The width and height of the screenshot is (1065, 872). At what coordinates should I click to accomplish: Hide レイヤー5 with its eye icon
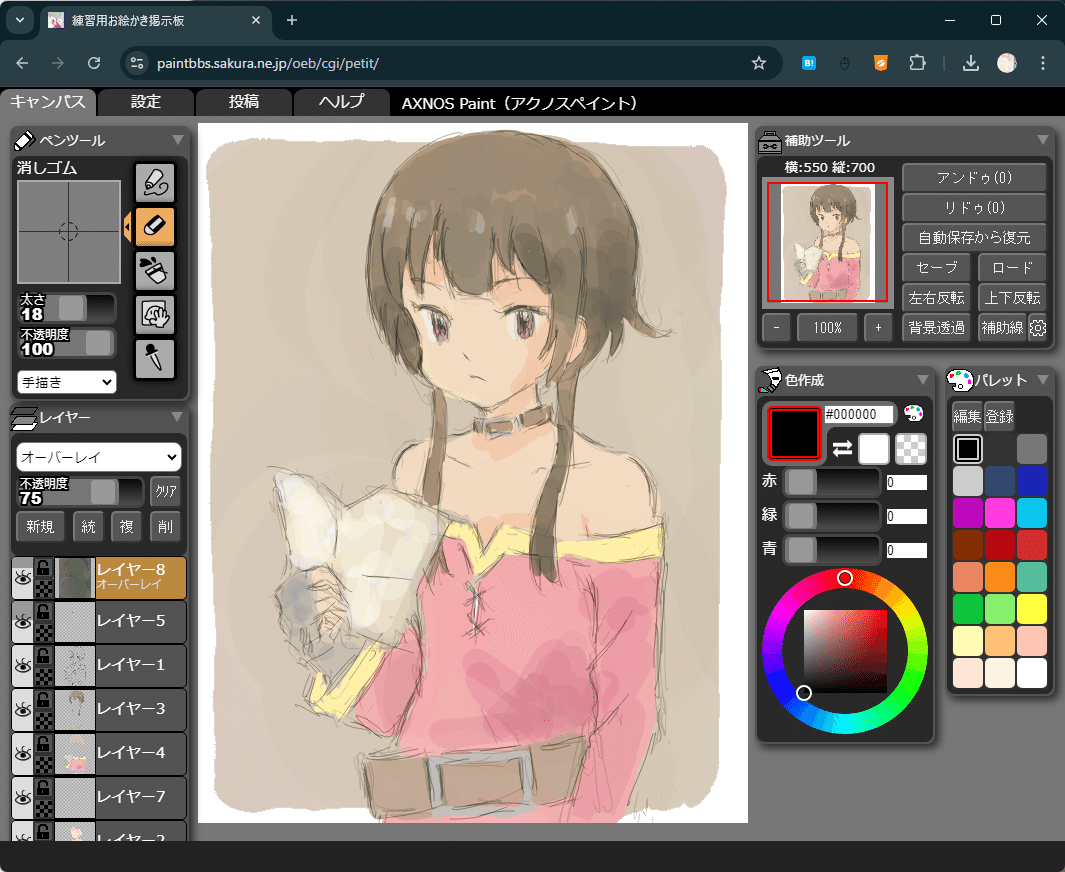coord(23,622)
